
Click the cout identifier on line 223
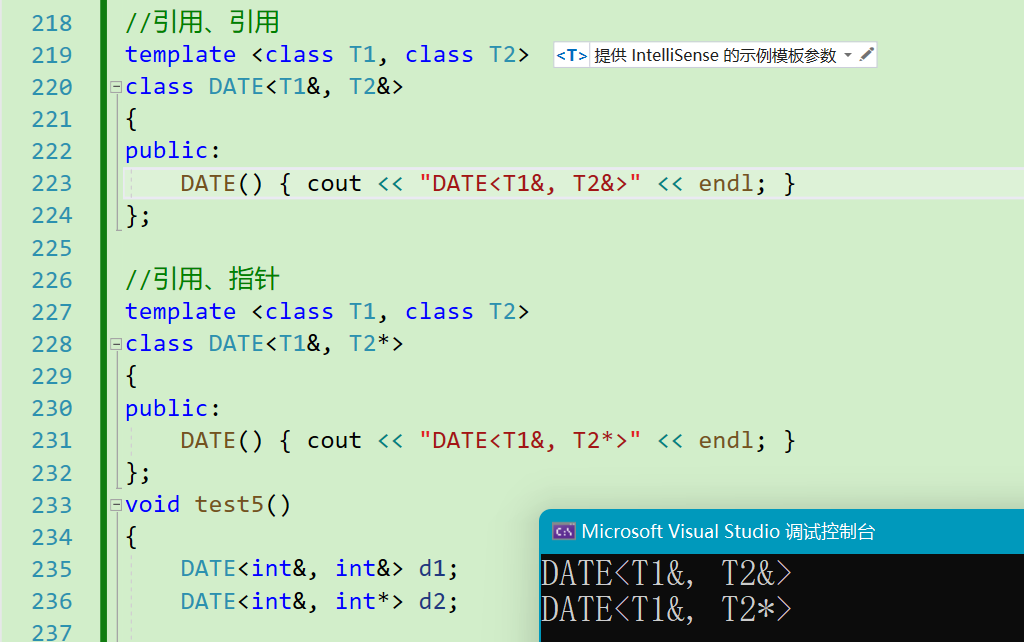334,184
